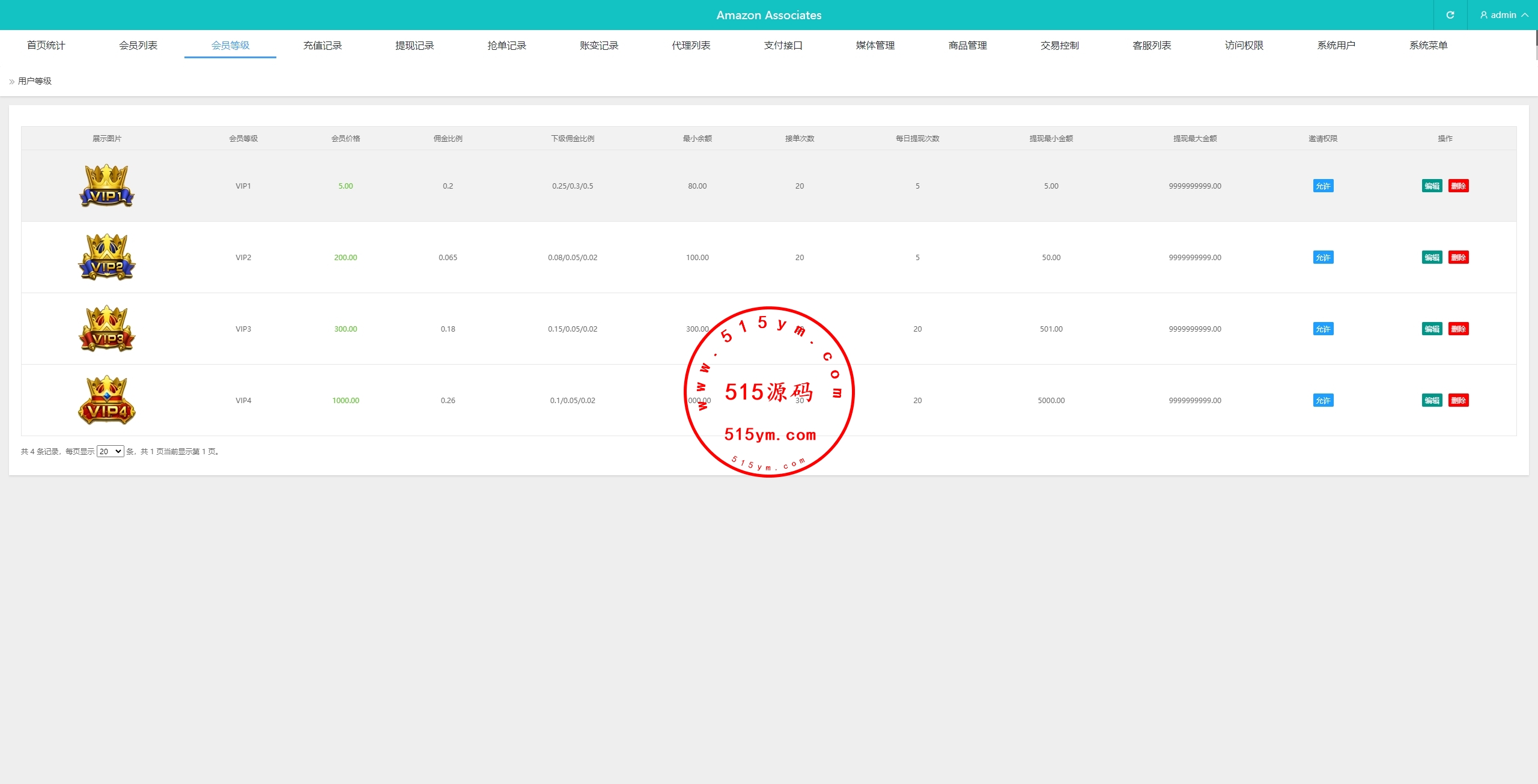Click the 用户等级 breadcrumb
Viewport: 1538px width, 784px height.
pos(35,81)
